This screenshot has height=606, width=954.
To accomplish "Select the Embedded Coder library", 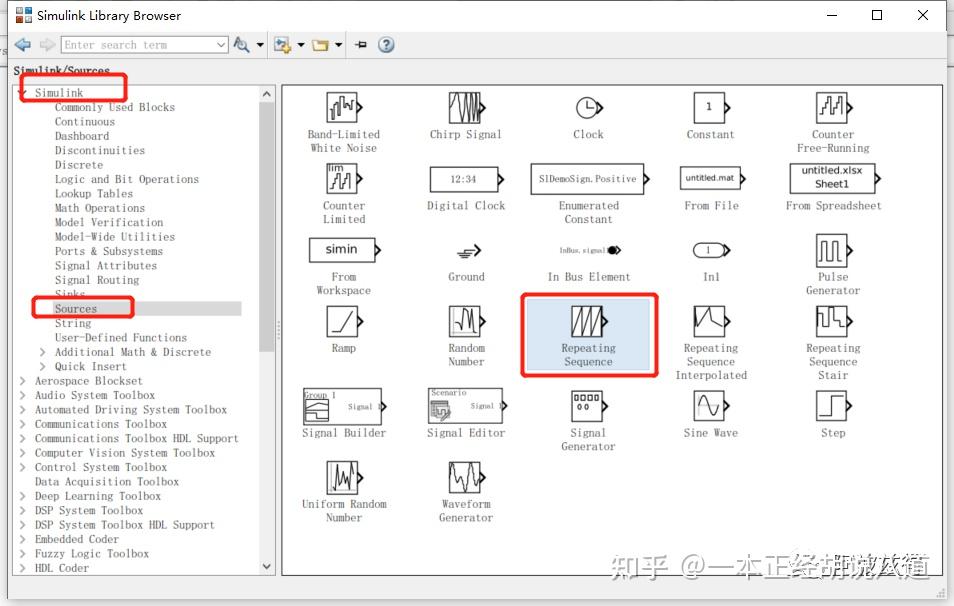I will tap(77, 539).
